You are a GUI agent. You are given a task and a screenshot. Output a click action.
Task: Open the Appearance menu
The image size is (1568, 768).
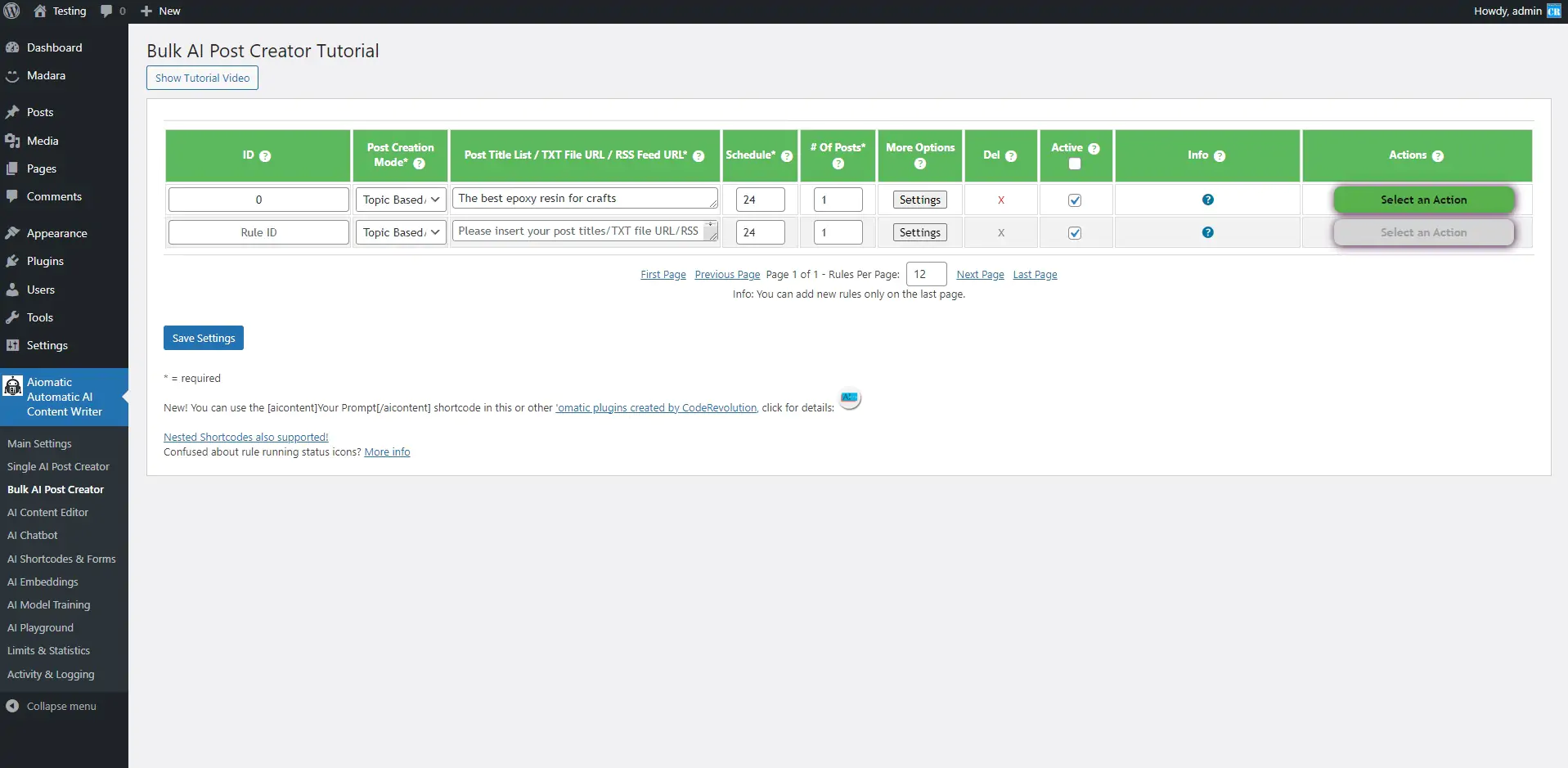(56, 233)
